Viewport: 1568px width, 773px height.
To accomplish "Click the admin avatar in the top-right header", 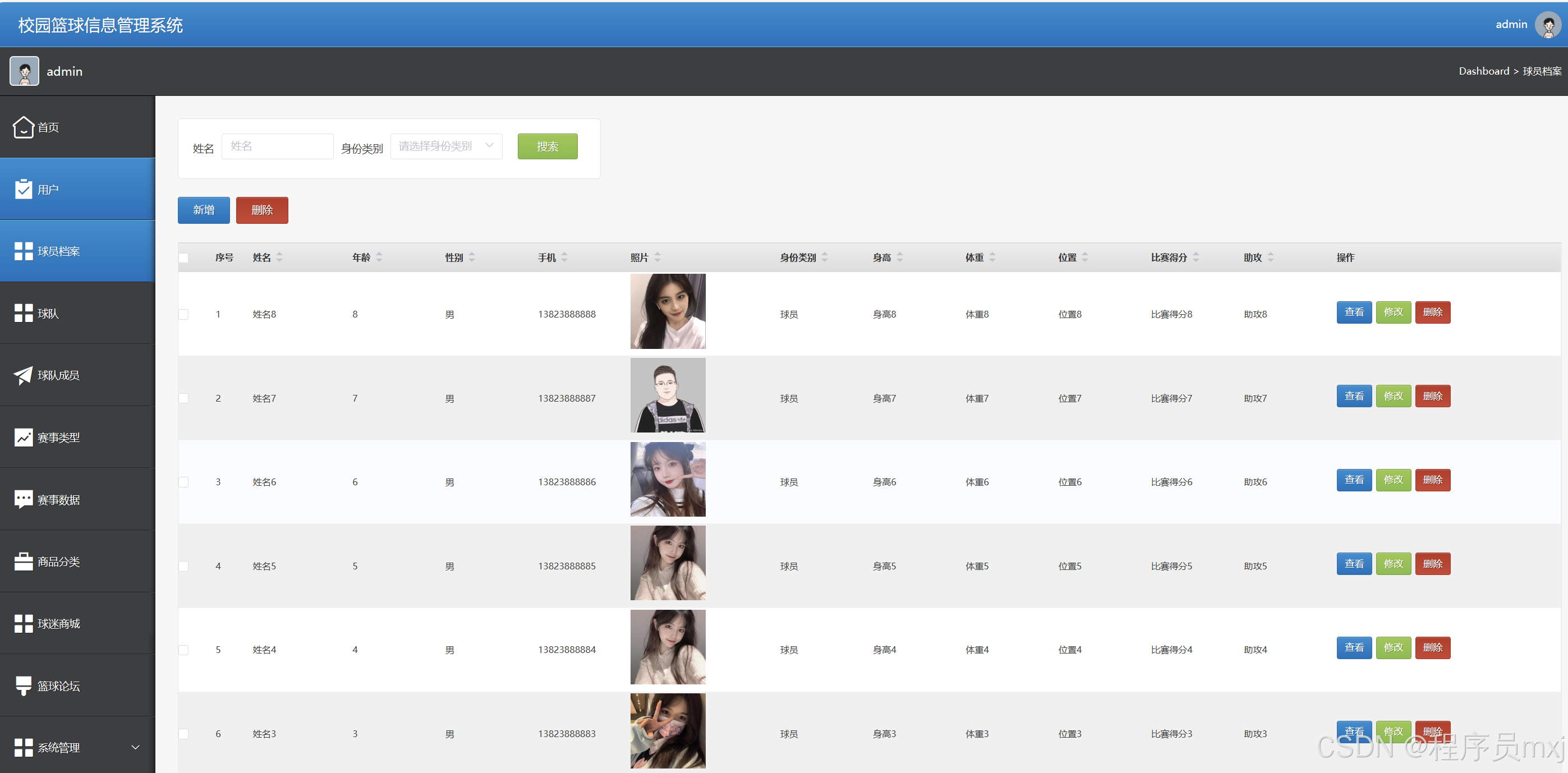I will [x=1547, y=25].
